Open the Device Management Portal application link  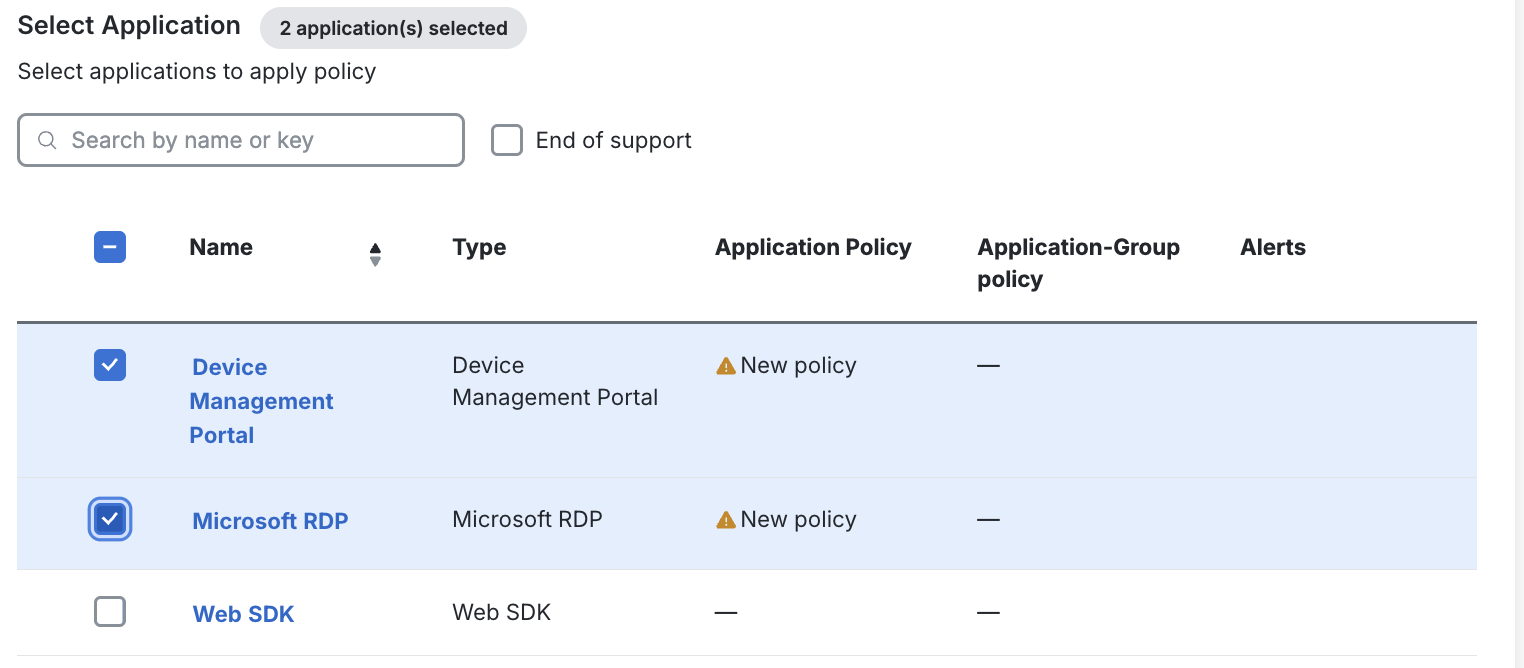[261, 400]
